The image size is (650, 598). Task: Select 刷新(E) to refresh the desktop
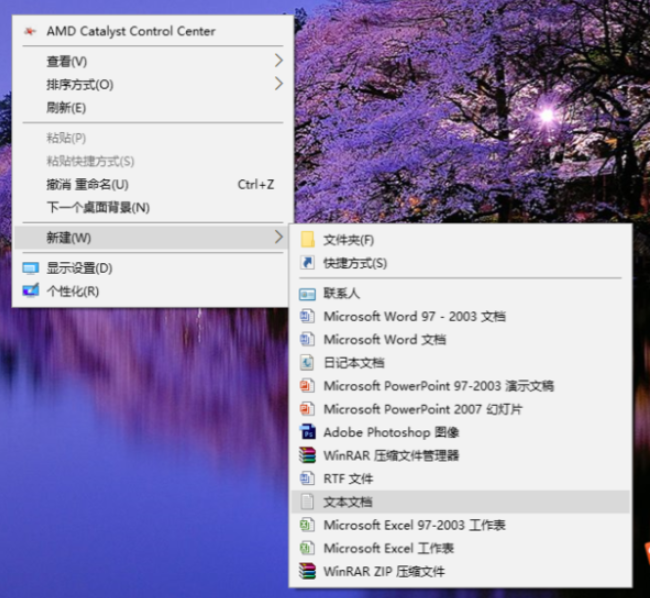[66, 108]
